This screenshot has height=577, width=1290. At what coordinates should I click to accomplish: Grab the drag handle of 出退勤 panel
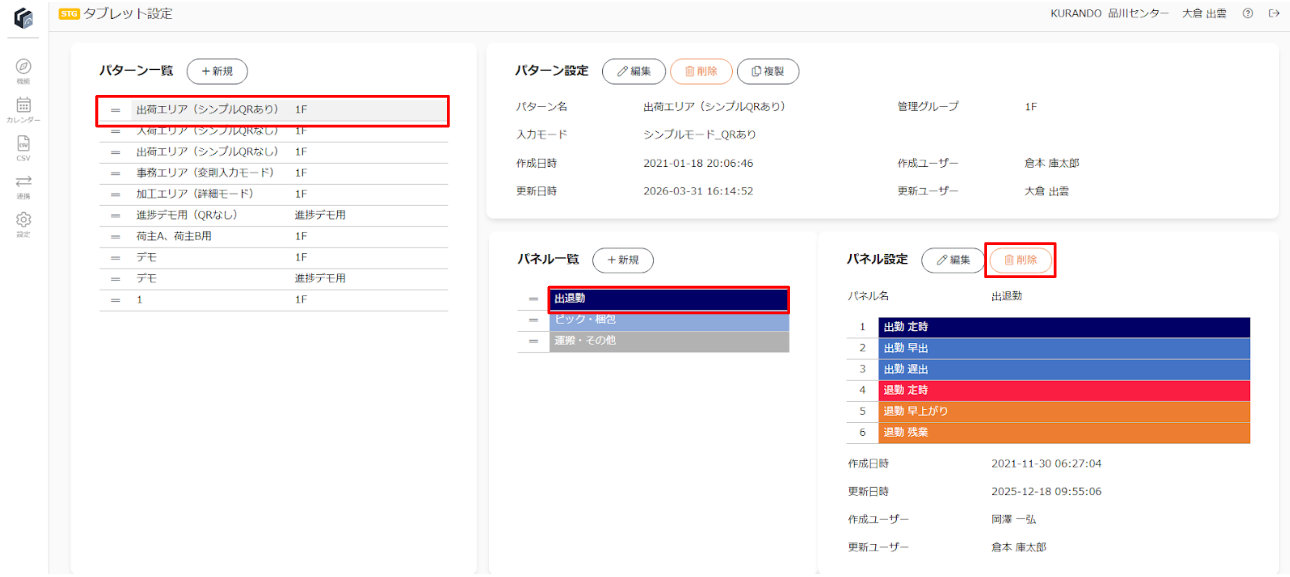point(533,299)
